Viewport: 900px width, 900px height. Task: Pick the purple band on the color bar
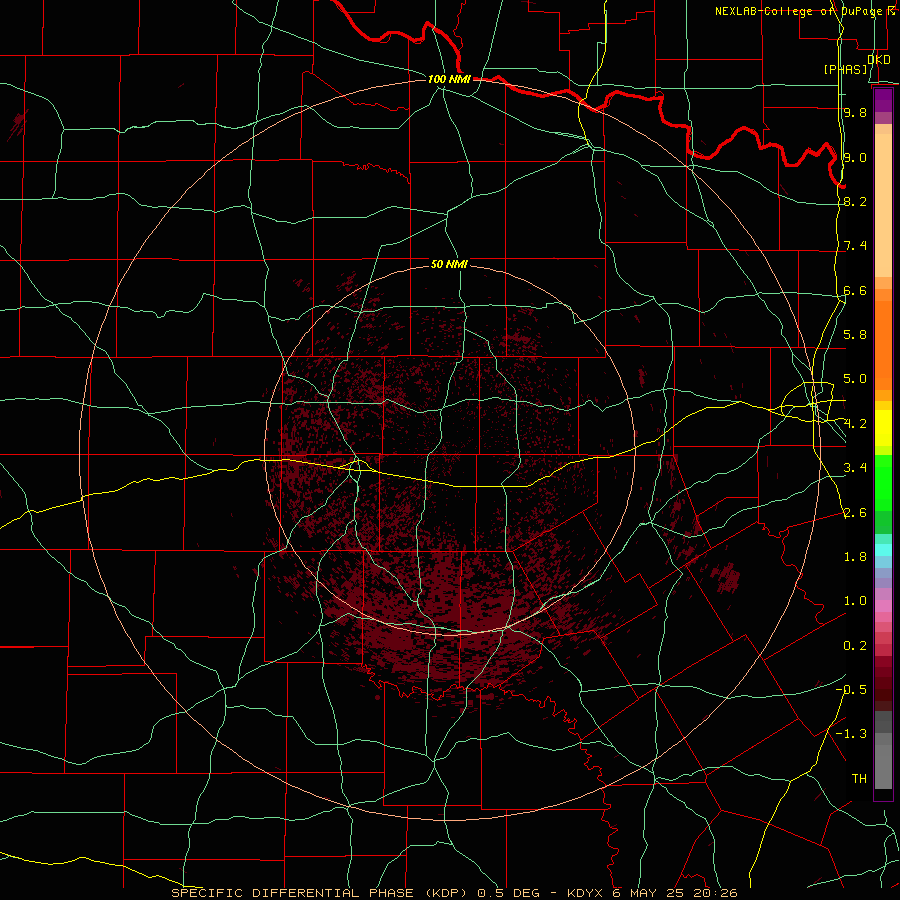coord(883,101)
